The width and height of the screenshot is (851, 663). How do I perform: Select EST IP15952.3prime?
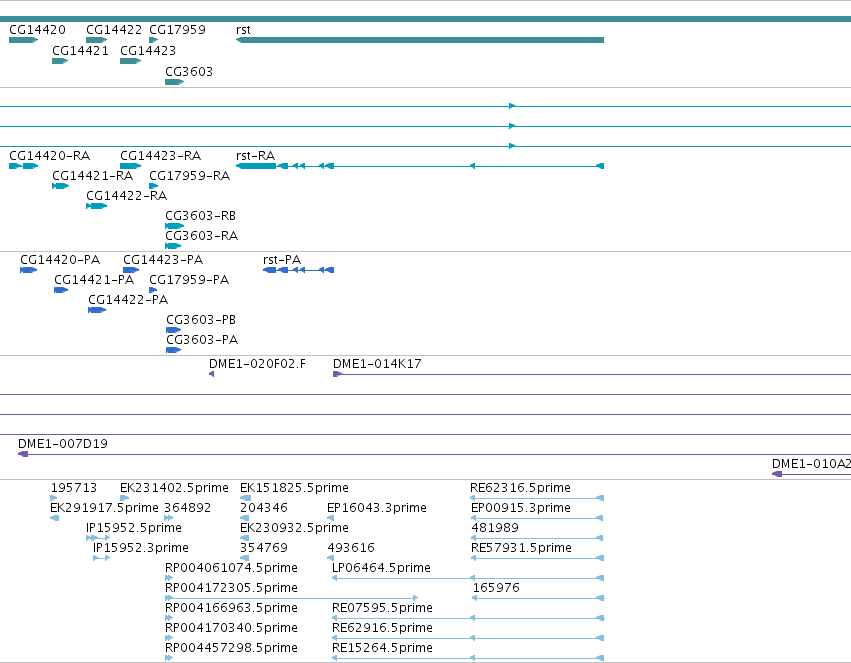click(141, 549)
